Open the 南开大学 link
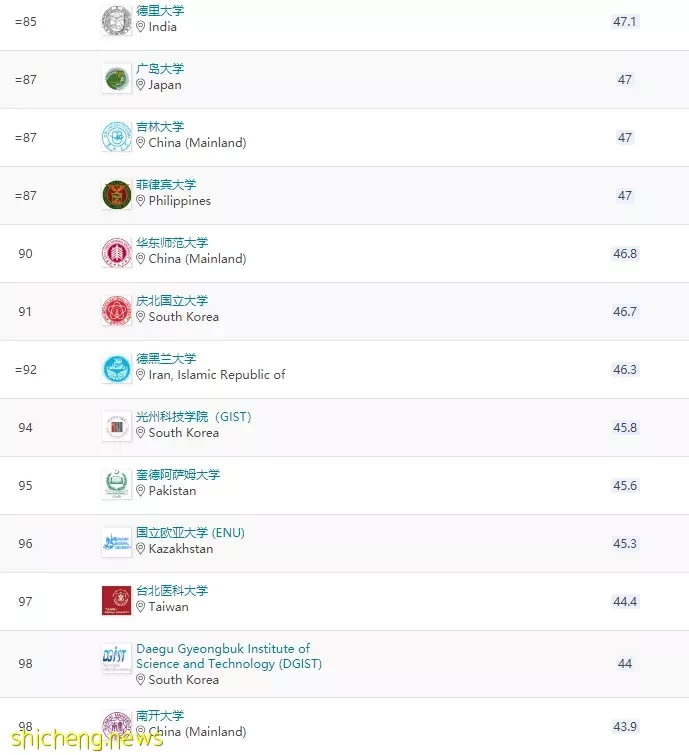 [x=160, y=716]
